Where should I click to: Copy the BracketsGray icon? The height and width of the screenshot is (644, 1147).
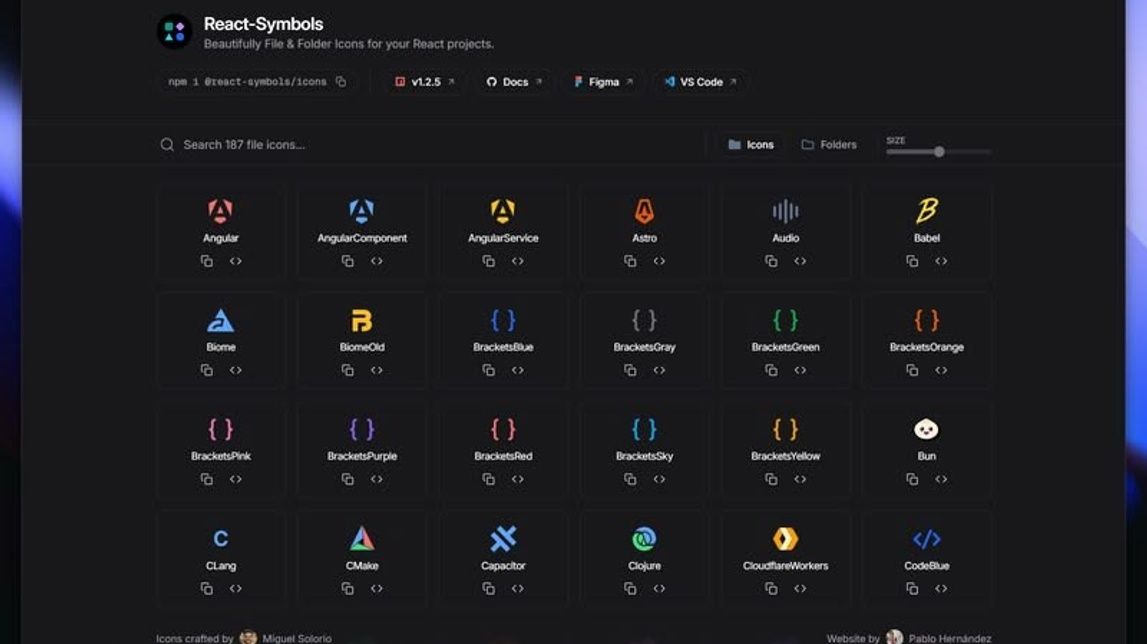[x=630, y=370]
